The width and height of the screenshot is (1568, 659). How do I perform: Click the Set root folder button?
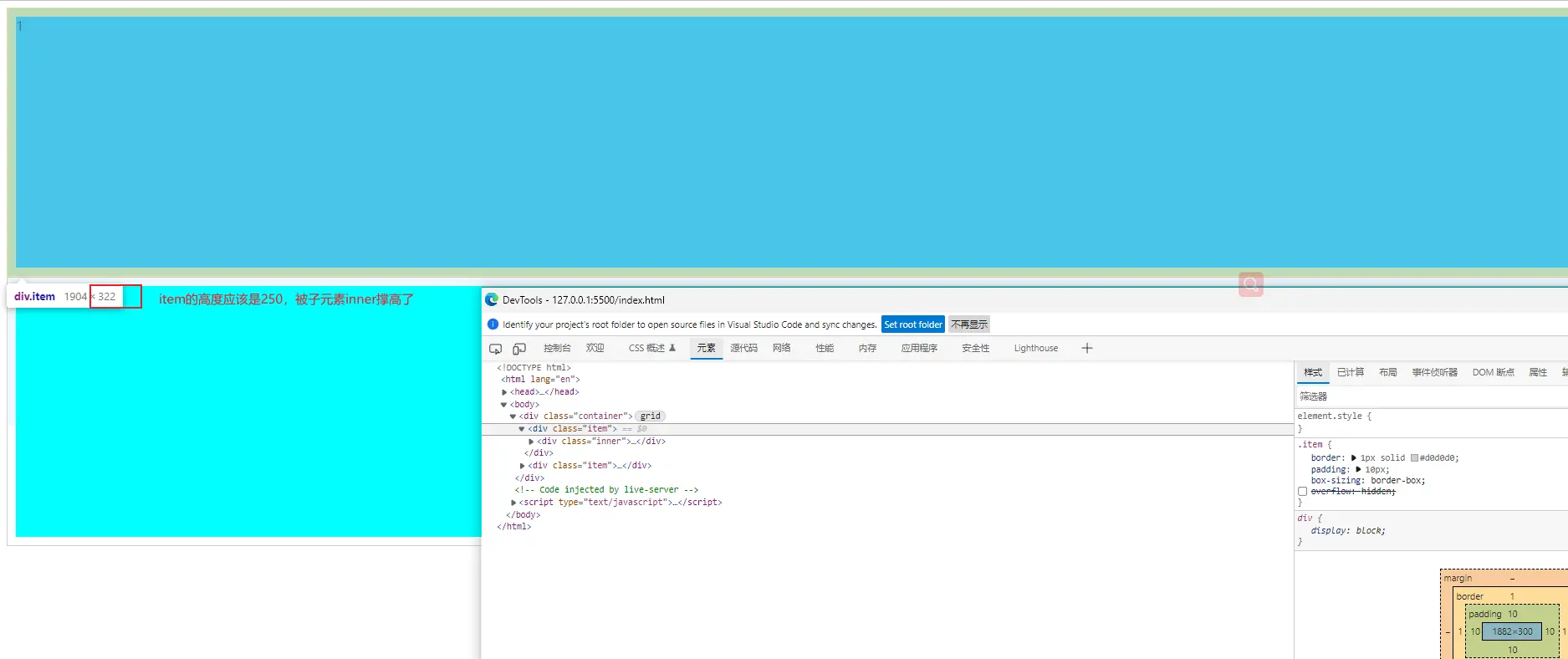tap(913, 324)
